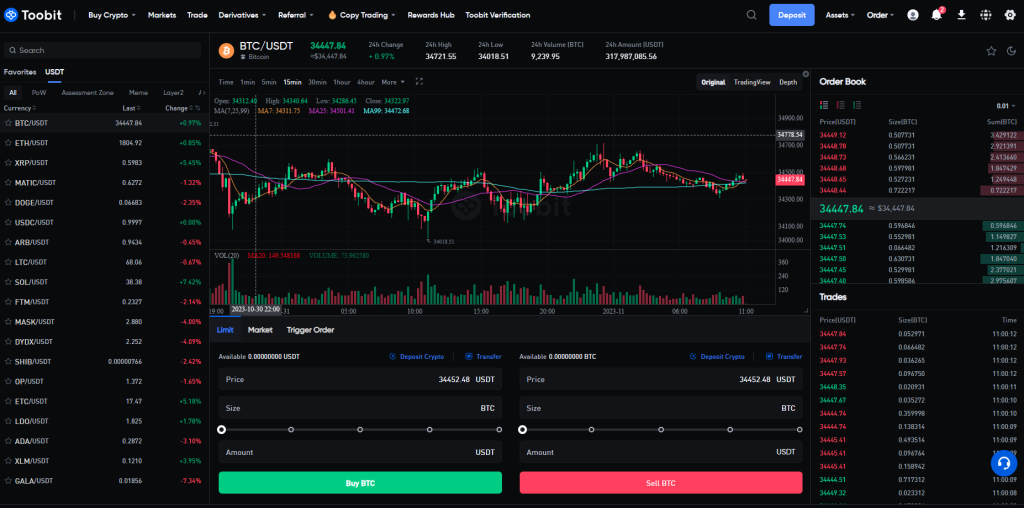Open the search magnifier in top bar

coord(752,15)
